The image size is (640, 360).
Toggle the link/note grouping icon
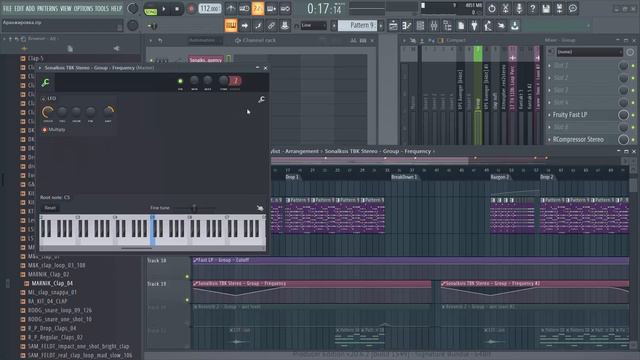coord(271,25)
